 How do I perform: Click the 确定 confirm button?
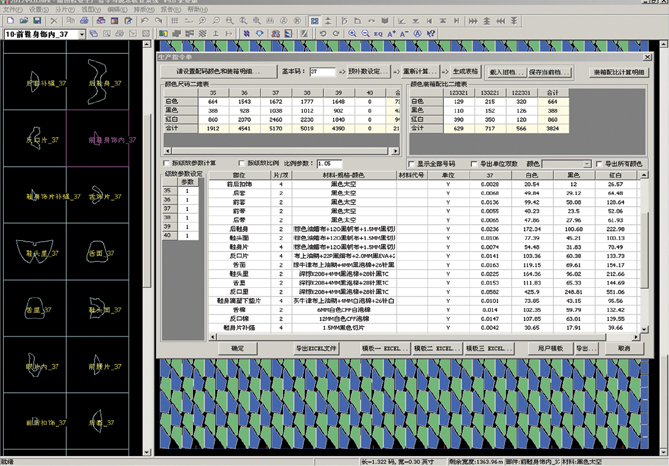(x=238, y=348)
